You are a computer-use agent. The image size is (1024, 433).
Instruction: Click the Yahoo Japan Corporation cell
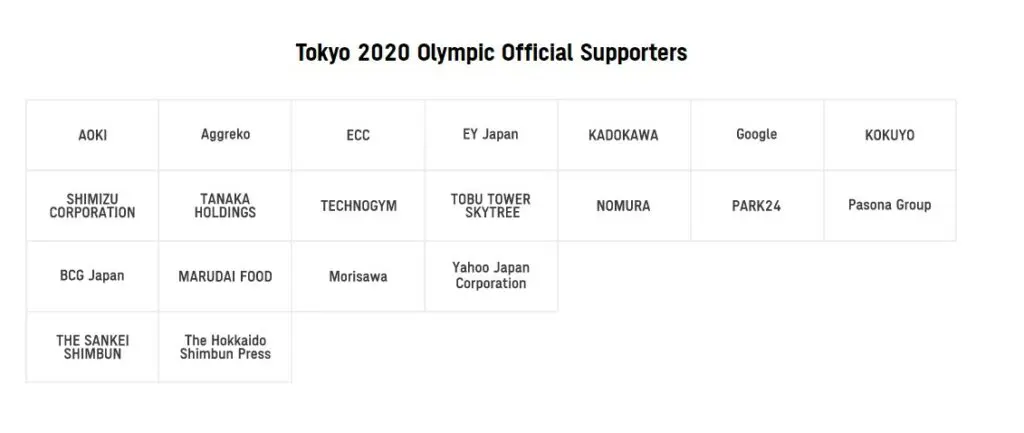pyautogui.click(x=491, y=276)
